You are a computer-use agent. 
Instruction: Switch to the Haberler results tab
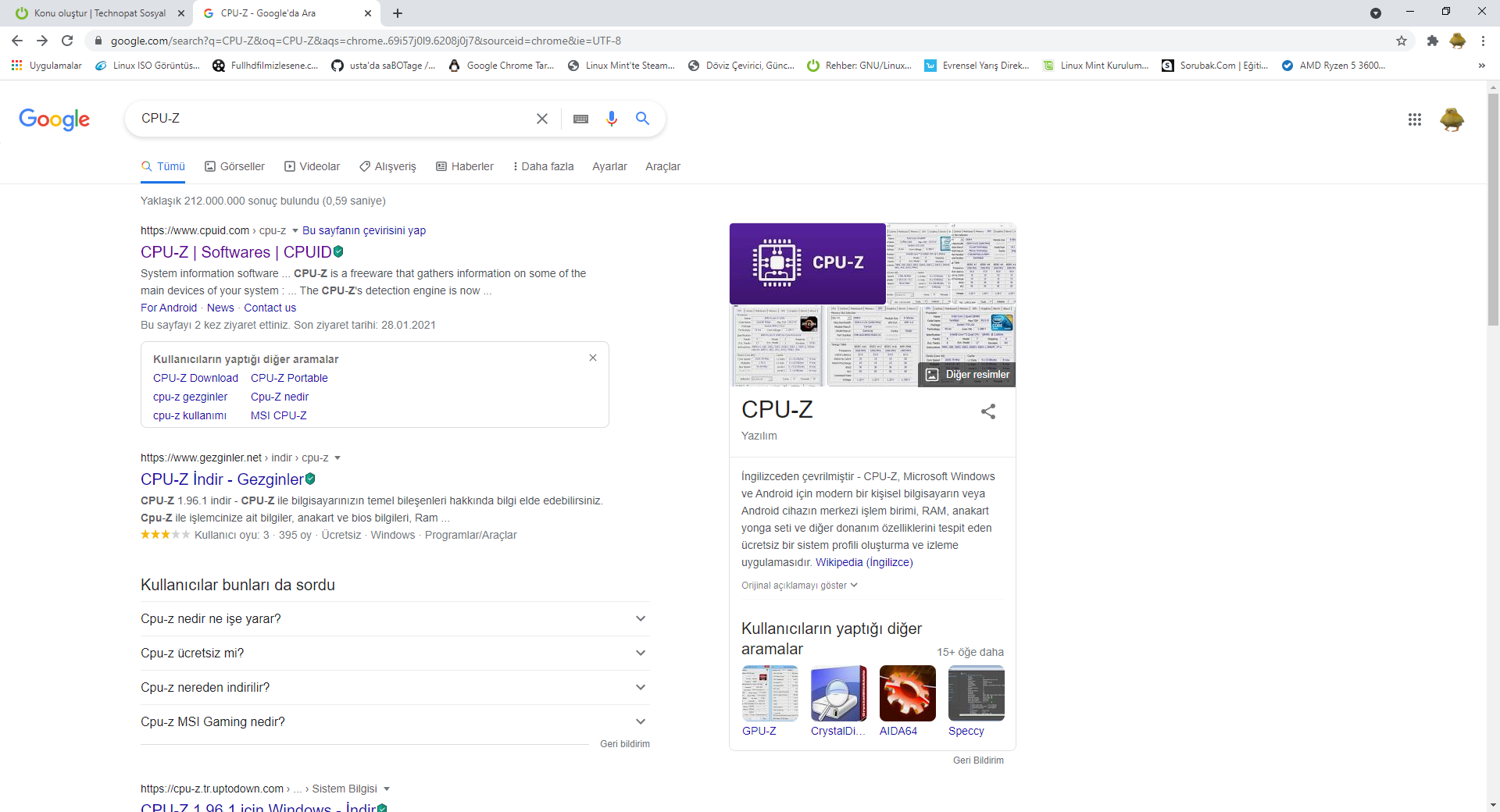tap(465, 166)
